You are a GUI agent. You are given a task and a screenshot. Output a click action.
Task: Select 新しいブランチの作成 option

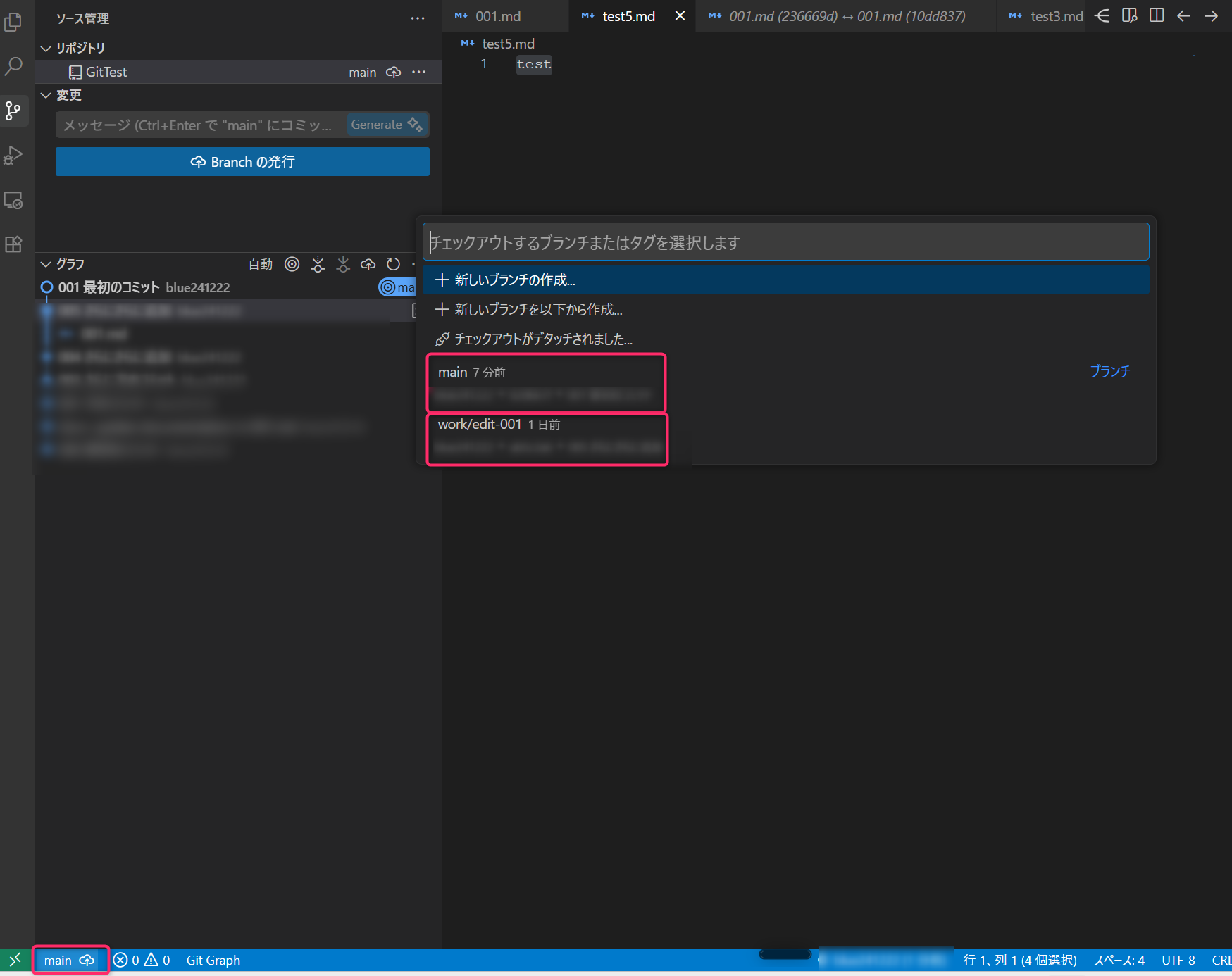(x=785, y=280)
